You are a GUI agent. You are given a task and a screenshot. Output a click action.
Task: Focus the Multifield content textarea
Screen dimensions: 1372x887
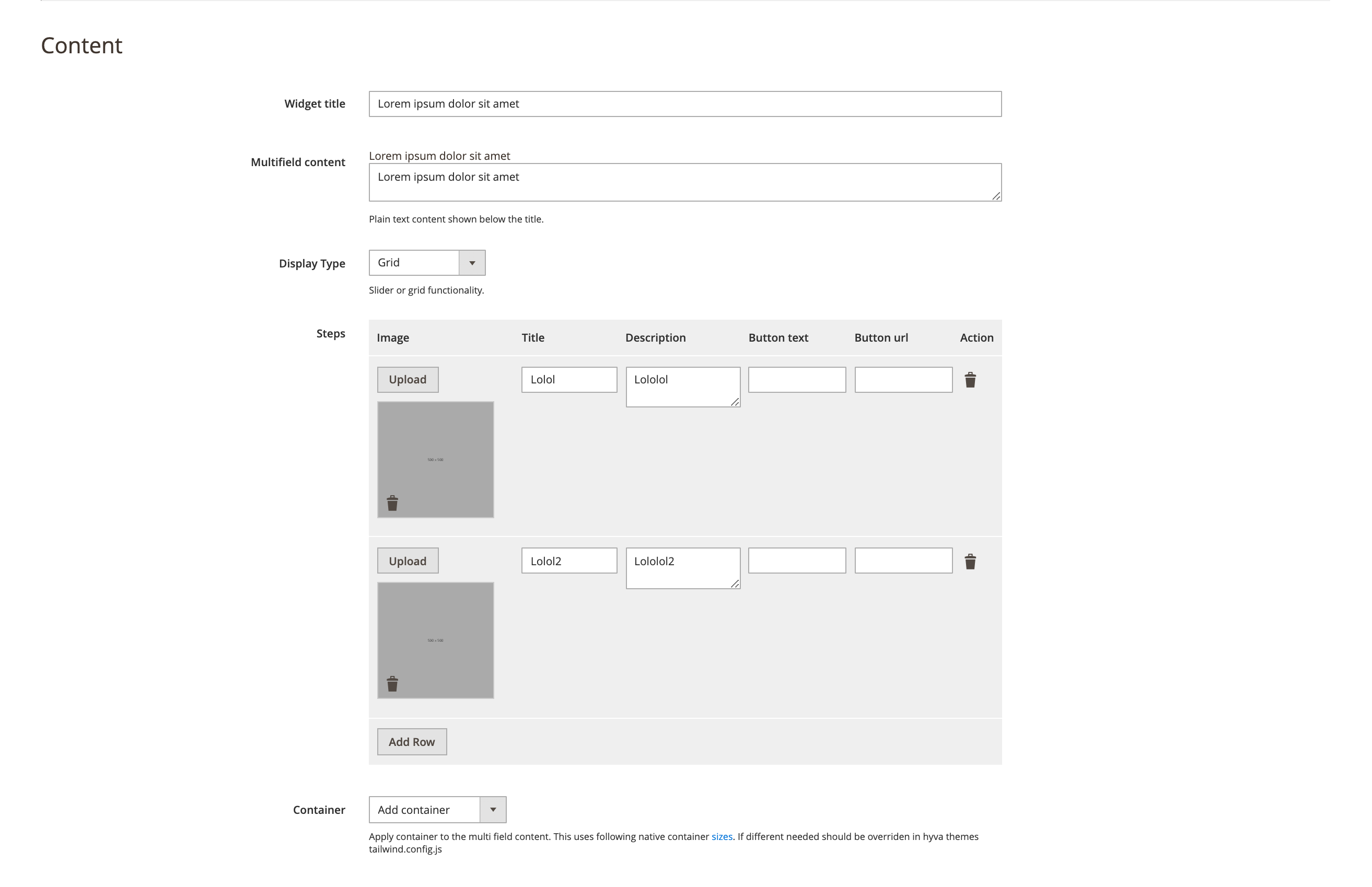(685, 182)
